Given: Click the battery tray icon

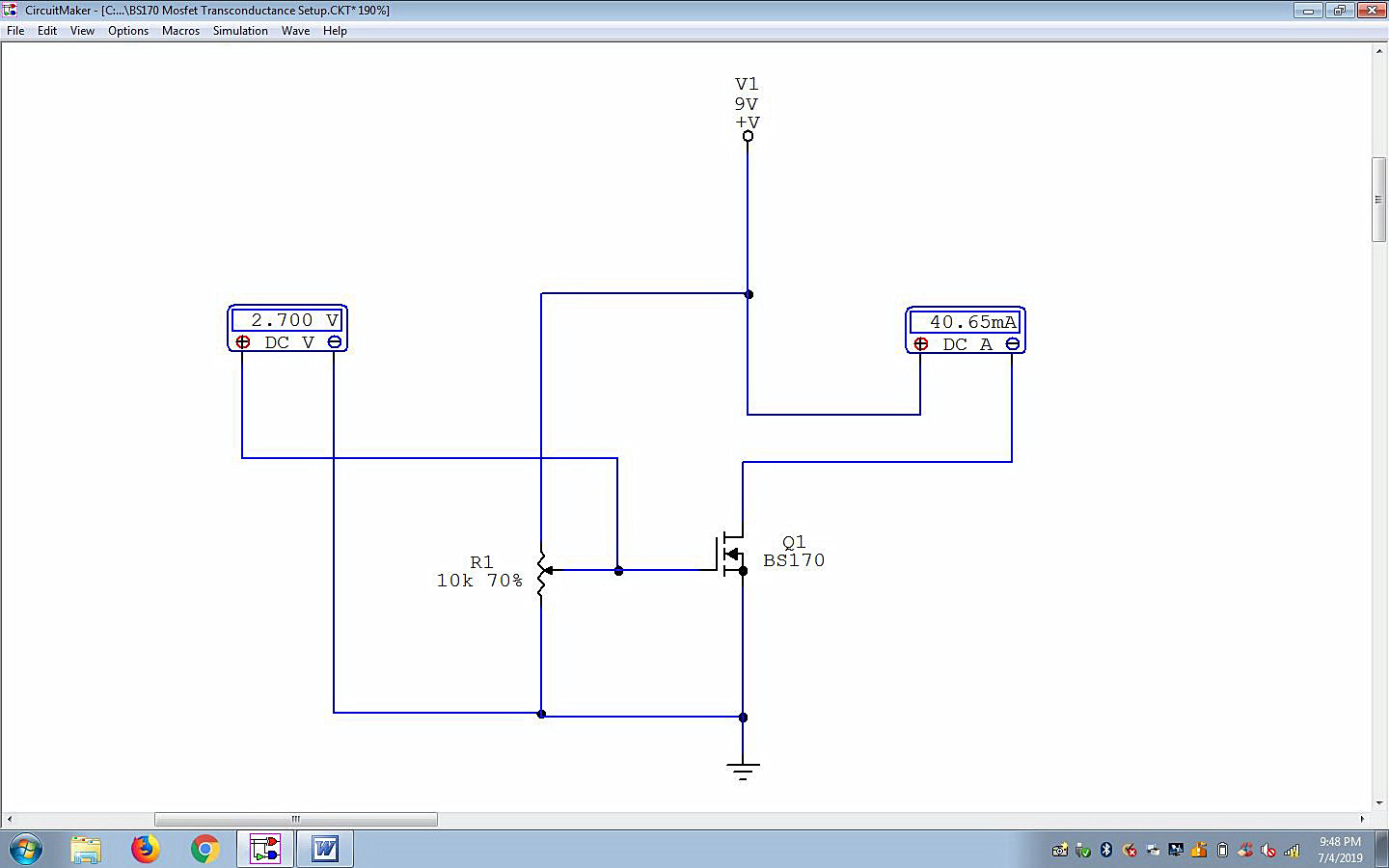Looking at the screenshot, I should 1222,850.
